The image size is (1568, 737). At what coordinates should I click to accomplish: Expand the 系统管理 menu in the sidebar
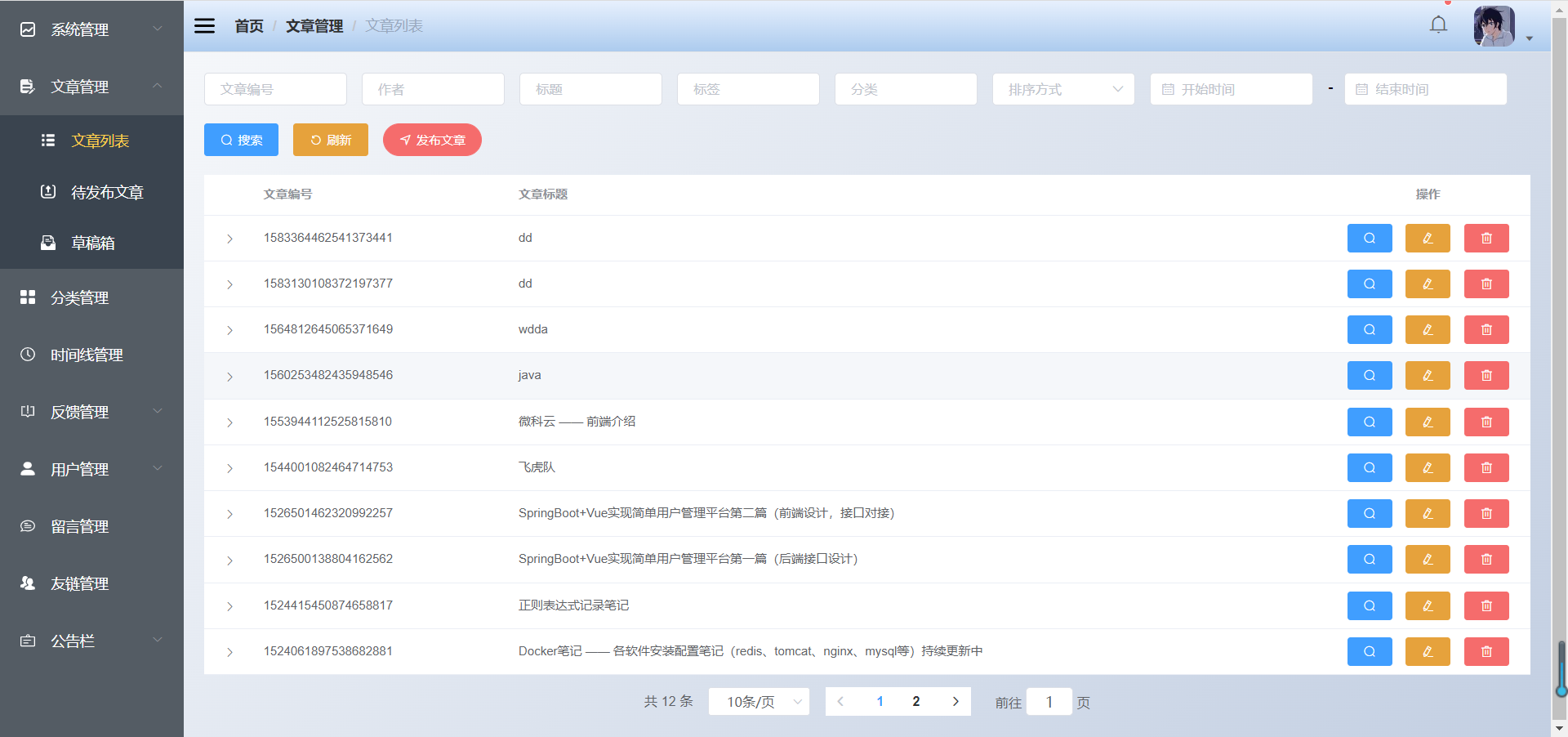[x=78, y=29]
